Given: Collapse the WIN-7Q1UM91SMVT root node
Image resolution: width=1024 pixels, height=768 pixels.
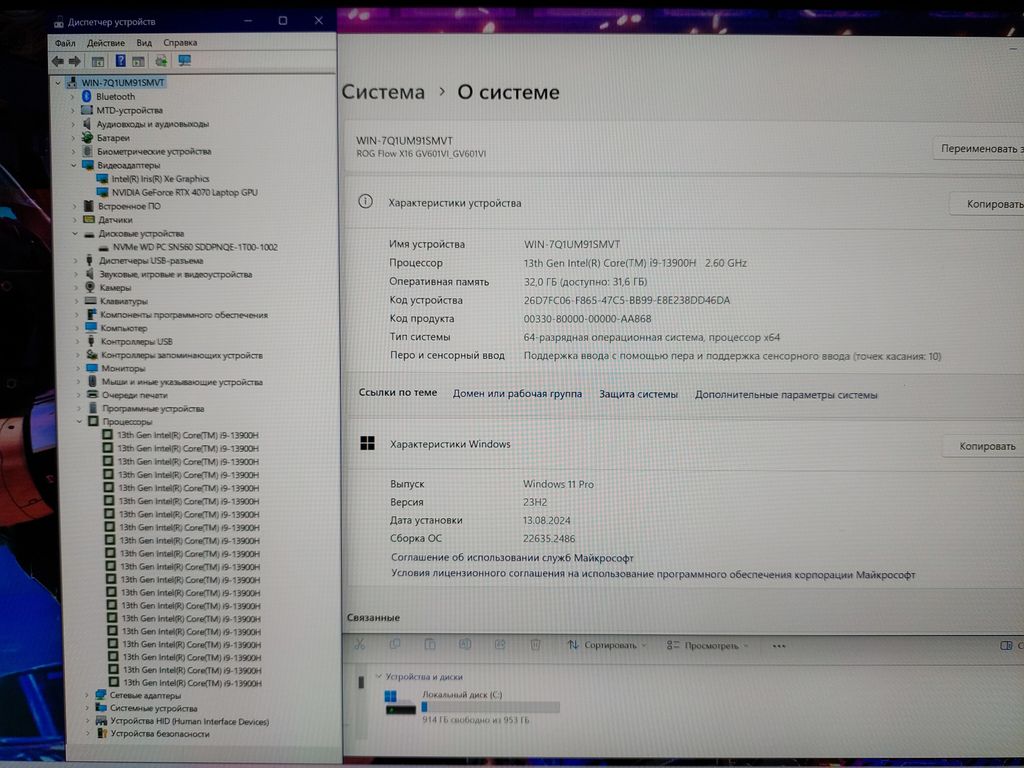Looking at the screenshot, I should [58, 83].
